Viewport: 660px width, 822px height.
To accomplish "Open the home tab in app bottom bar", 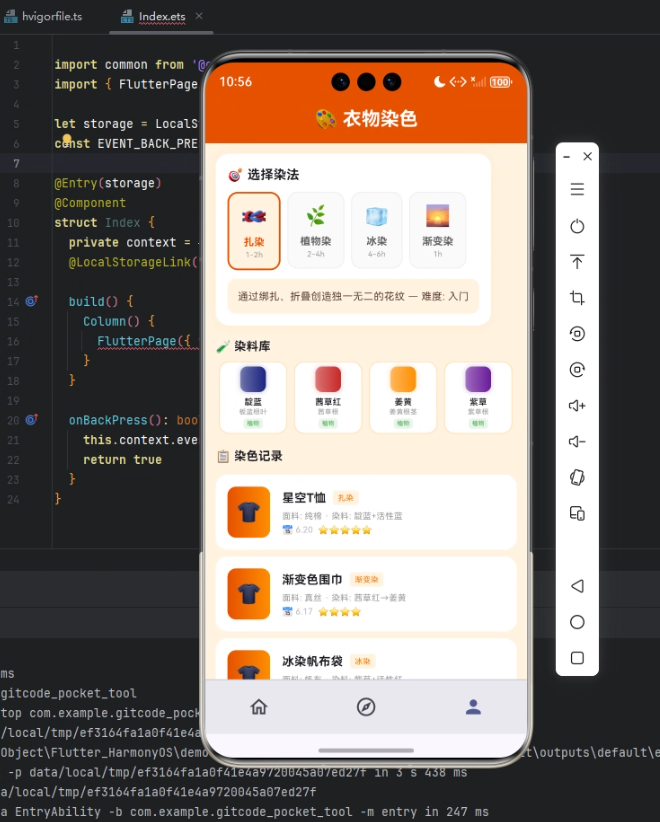I will coord(259,707).
